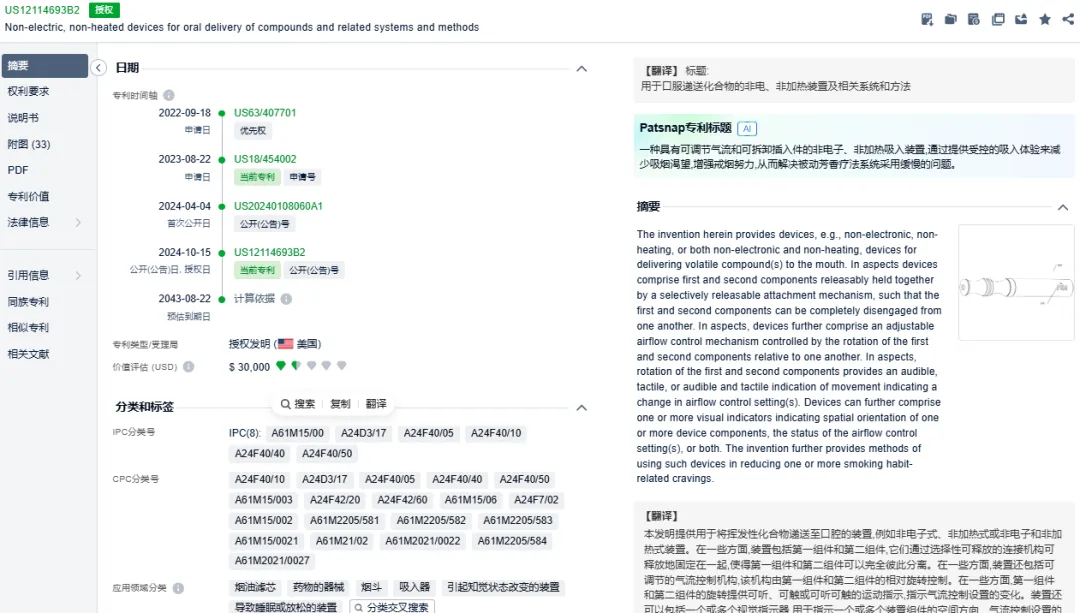Open 相似专利 sidebar item
This screenshot has height=613, width=1080.
click(28, 328)
